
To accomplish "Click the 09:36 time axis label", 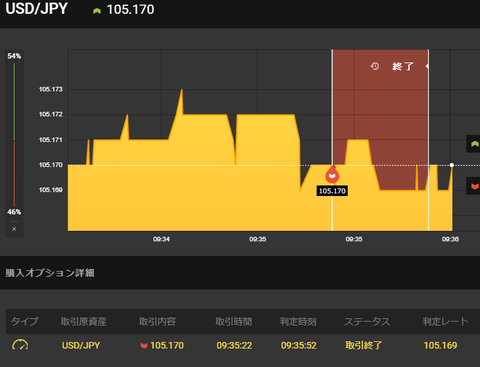I will tap(450, 239).
